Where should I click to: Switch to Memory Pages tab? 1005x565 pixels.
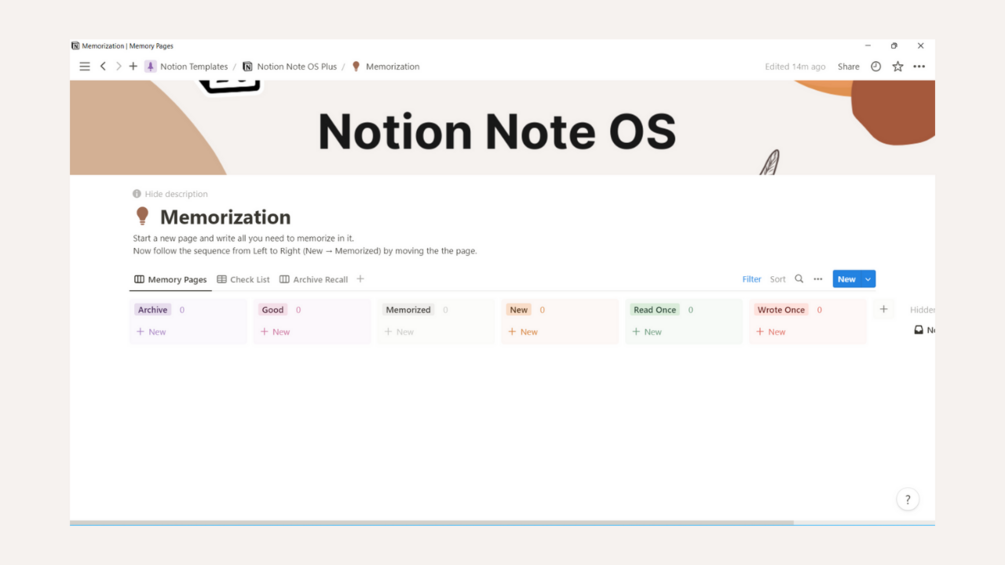point(170,279)
